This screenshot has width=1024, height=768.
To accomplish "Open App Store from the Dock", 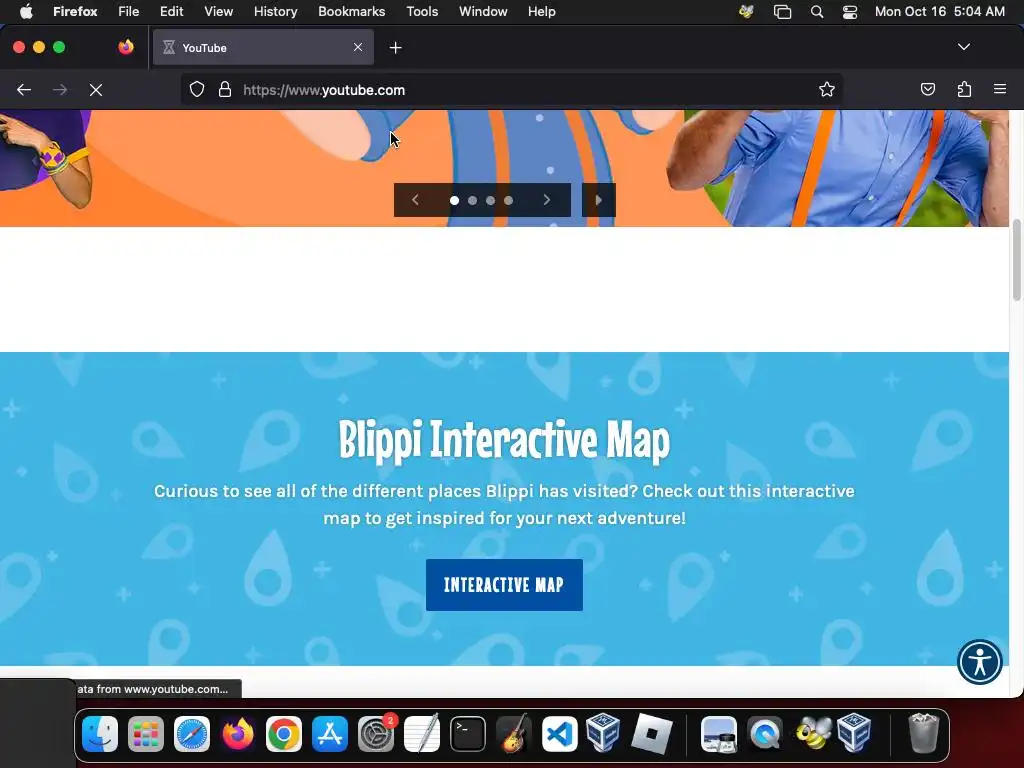I will [330, 734].
